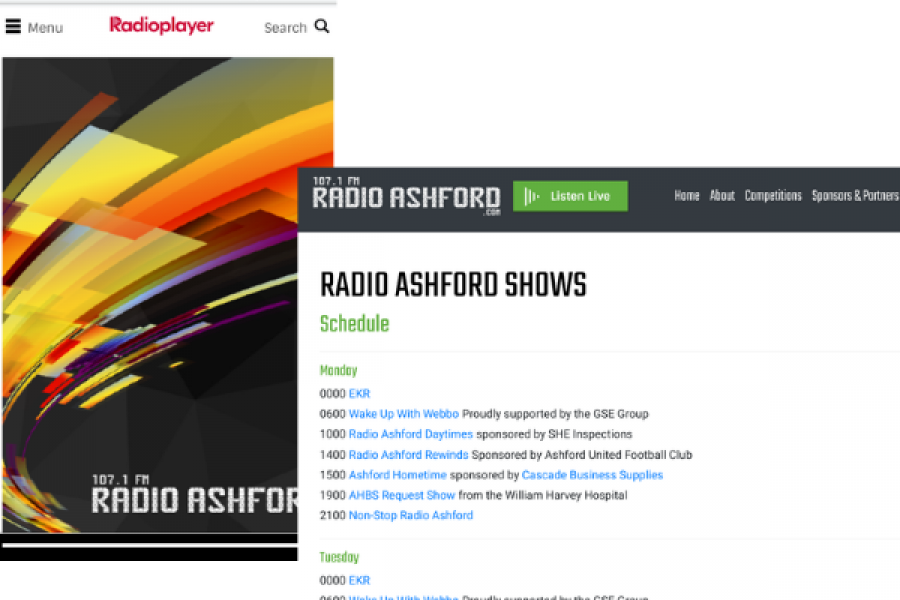Open Non-Stop Radio Ashford link
This screenshot has height=600, width=900.
pyautogui.click(x=410, y=515)
